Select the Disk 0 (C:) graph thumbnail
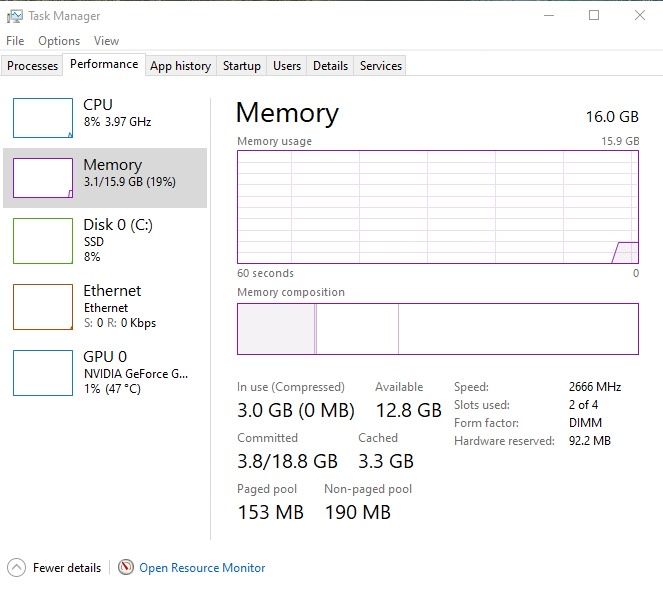The width and height of the screenshot is (663, 592). pyautogui.click(x=43, y=241)
